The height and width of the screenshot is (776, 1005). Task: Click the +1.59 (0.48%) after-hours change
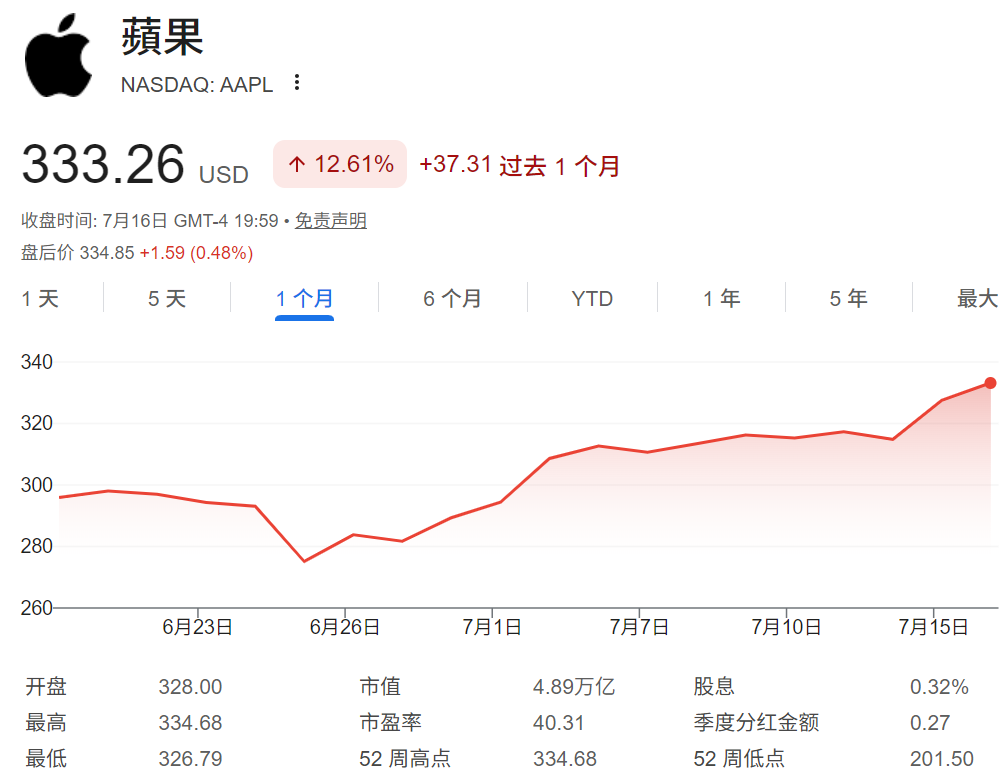[196, 252]
